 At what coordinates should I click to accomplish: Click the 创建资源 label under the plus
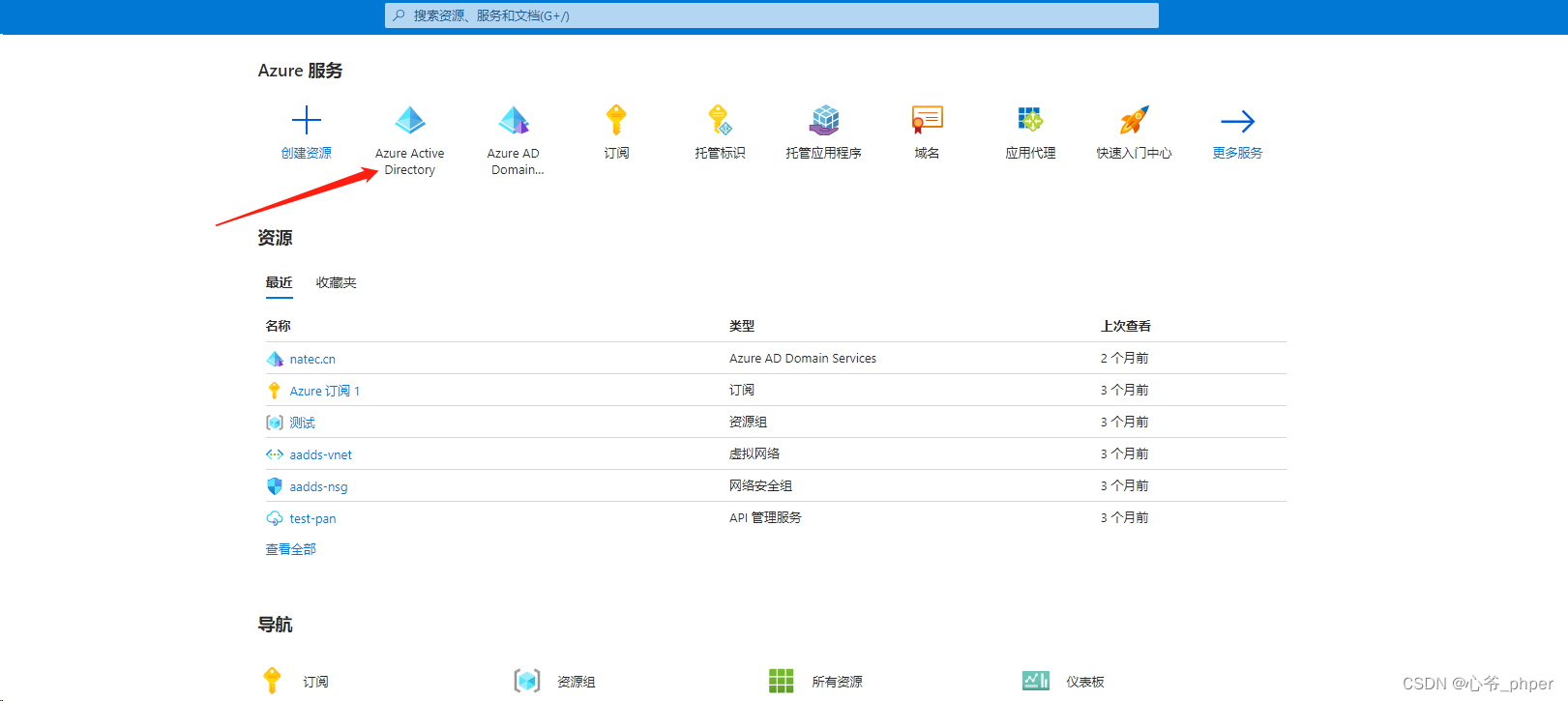306,153
